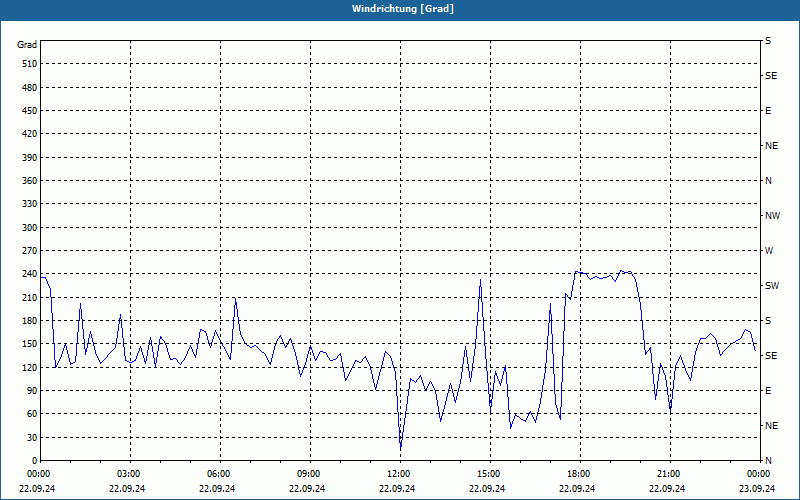Click the 22.09.24 date under 12:00
The width and height of the screenshot is (800, 500).
click(397, 488)
